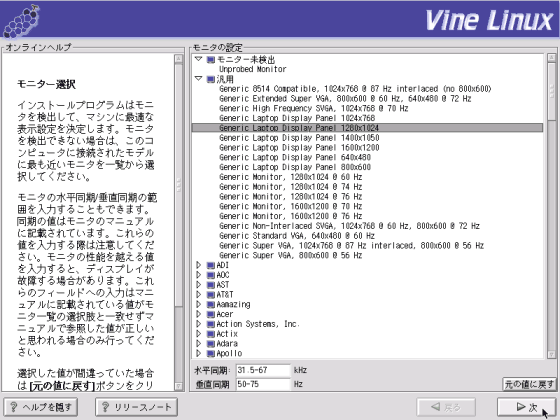Expand the Acer vendor group

[x=199, y=314]
